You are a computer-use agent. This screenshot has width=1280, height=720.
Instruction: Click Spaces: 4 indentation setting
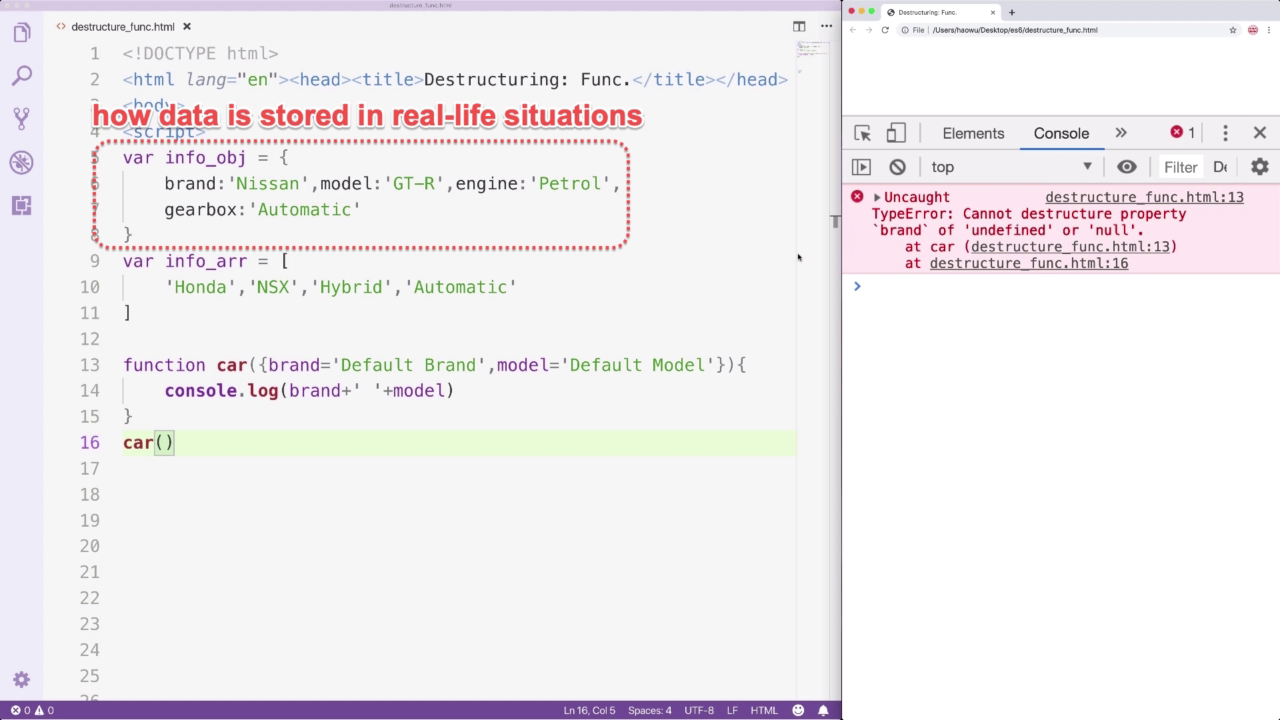click(x=650, y=711)
